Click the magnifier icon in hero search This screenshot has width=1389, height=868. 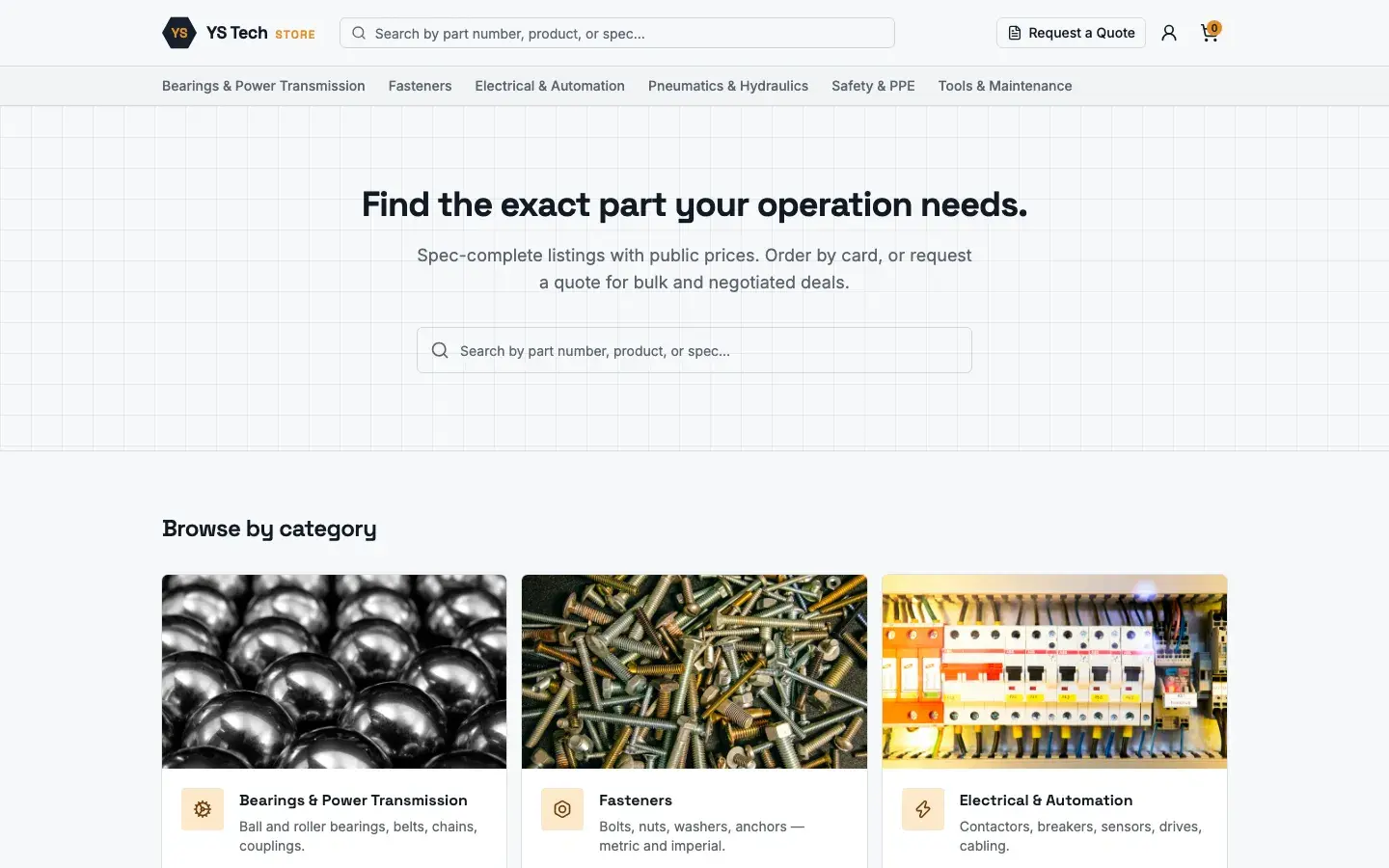440,350
